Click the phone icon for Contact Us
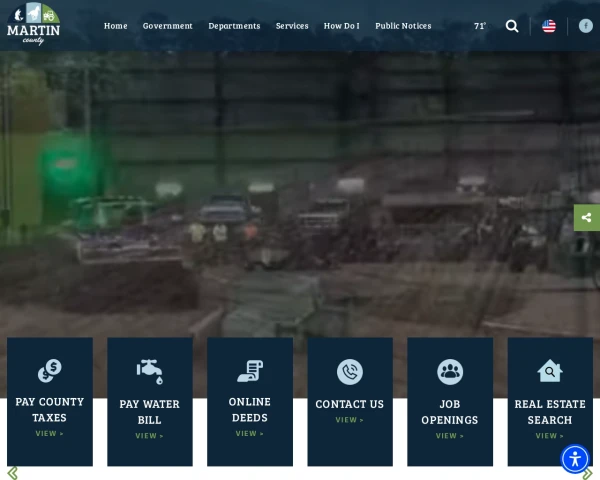The image size is (600, 480). 350,372
